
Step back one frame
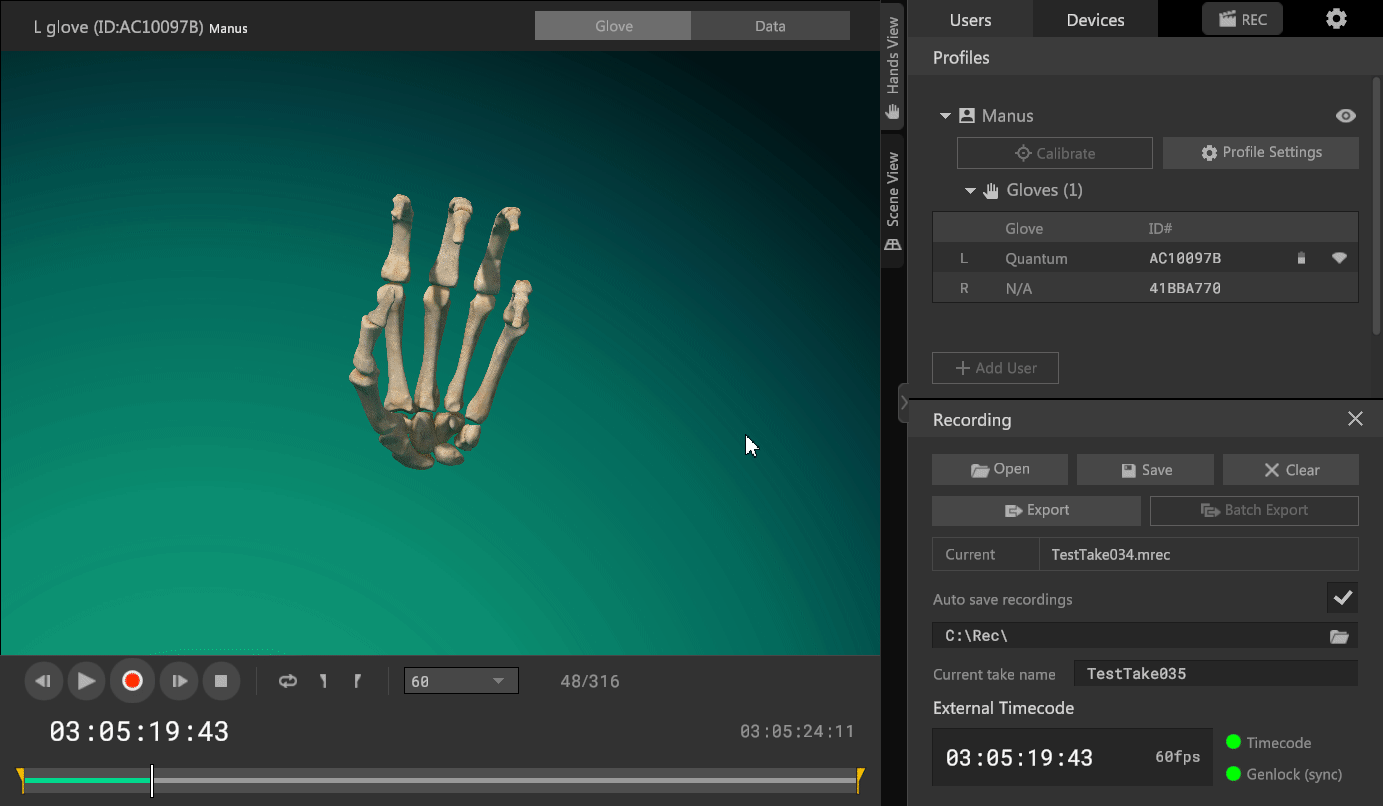(x=43, y=681)
